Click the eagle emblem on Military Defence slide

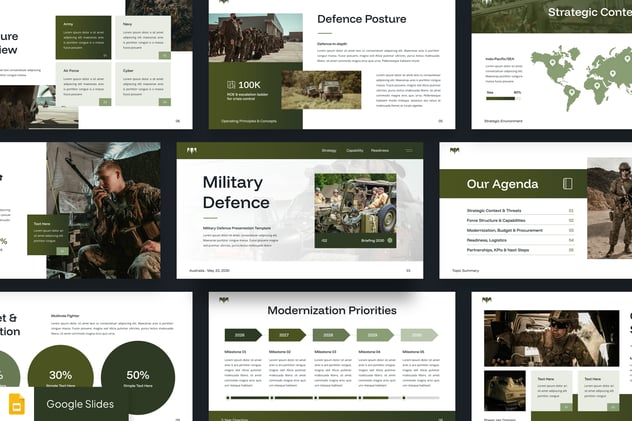(x=191, y=150)
